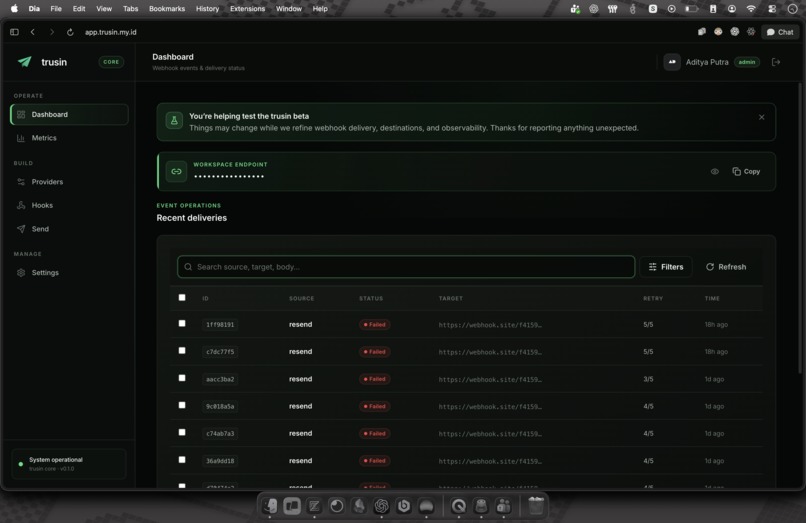Refresh the recent deliveries list

(726, 267)
